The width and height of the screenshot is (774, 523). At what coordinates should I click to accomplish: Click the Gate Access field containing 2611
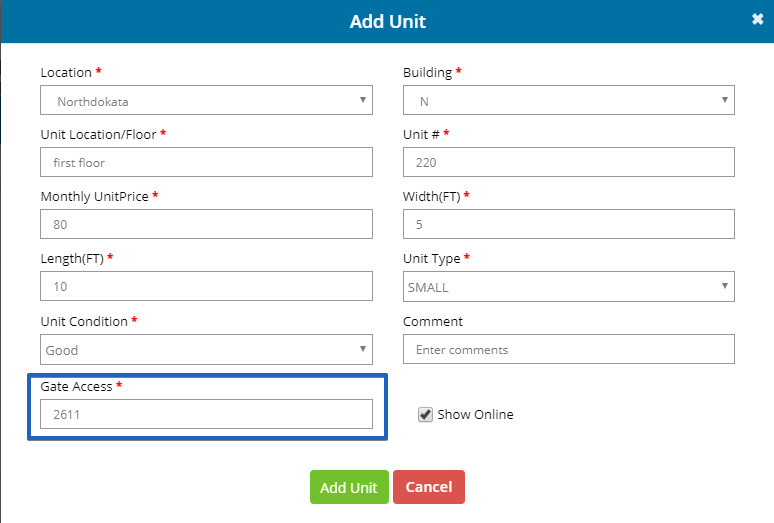[206, 414]
